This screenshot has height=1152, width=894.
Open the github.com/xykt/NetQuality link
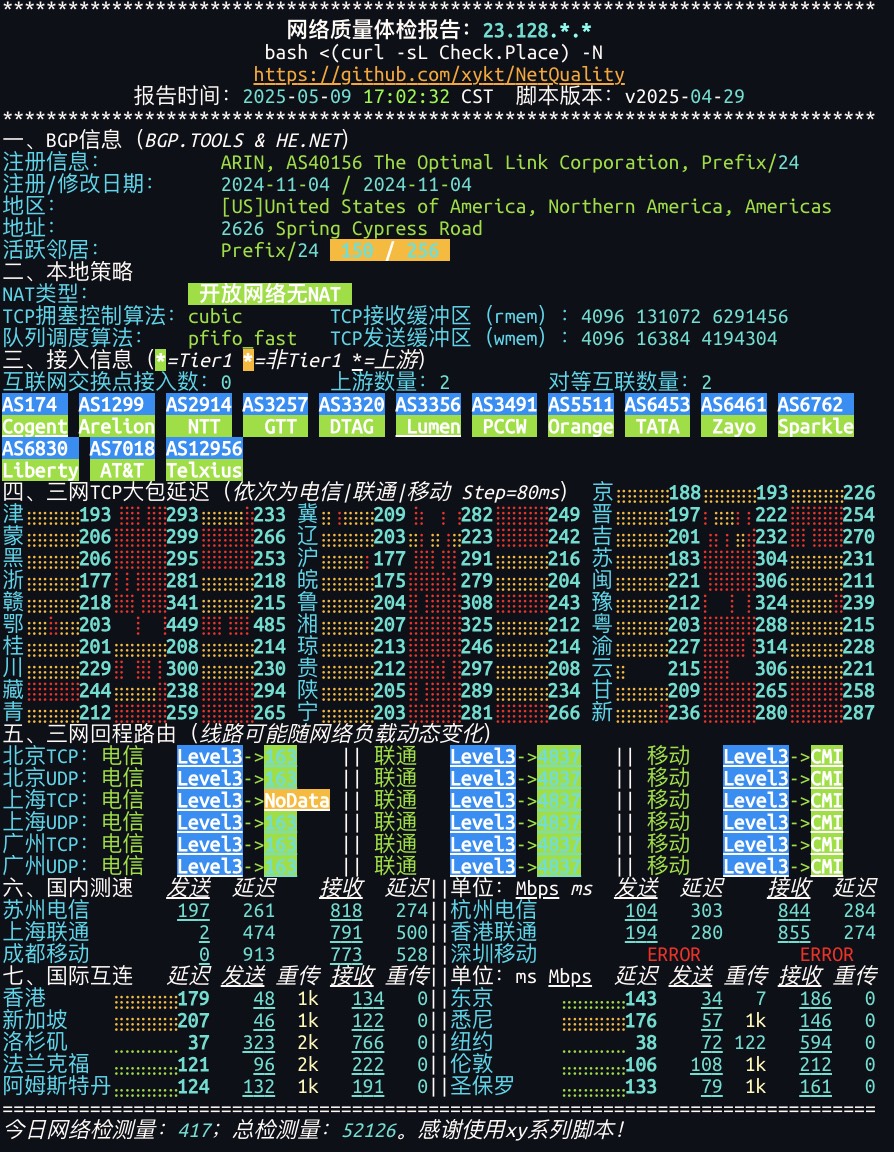439,74
